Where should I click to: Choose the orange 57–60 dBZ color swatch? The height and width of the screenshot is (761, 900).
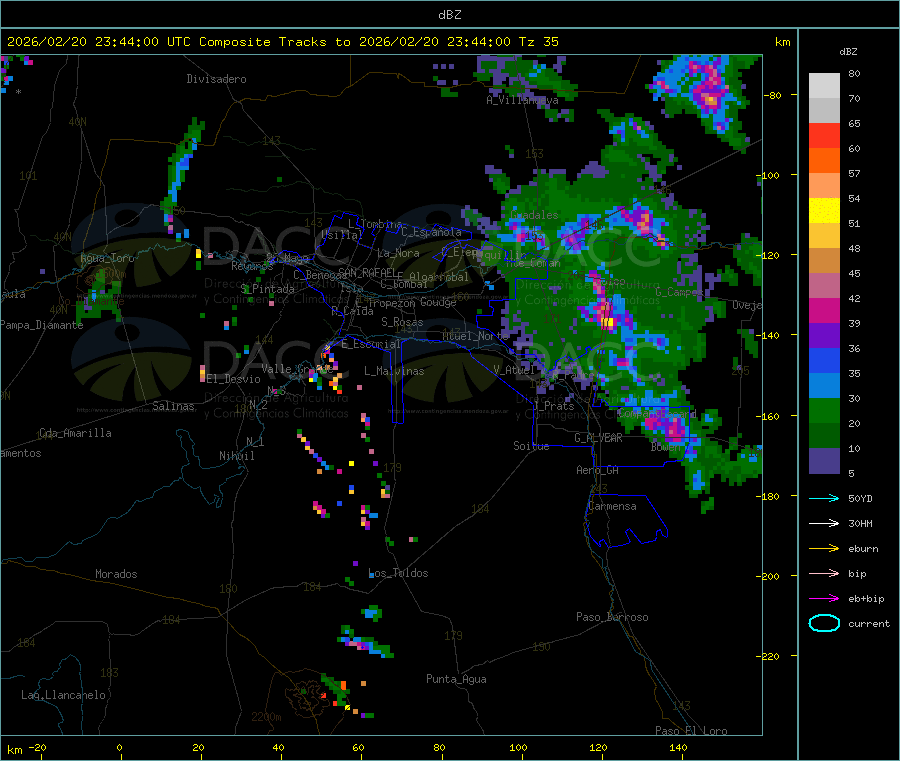coord(824,161)
